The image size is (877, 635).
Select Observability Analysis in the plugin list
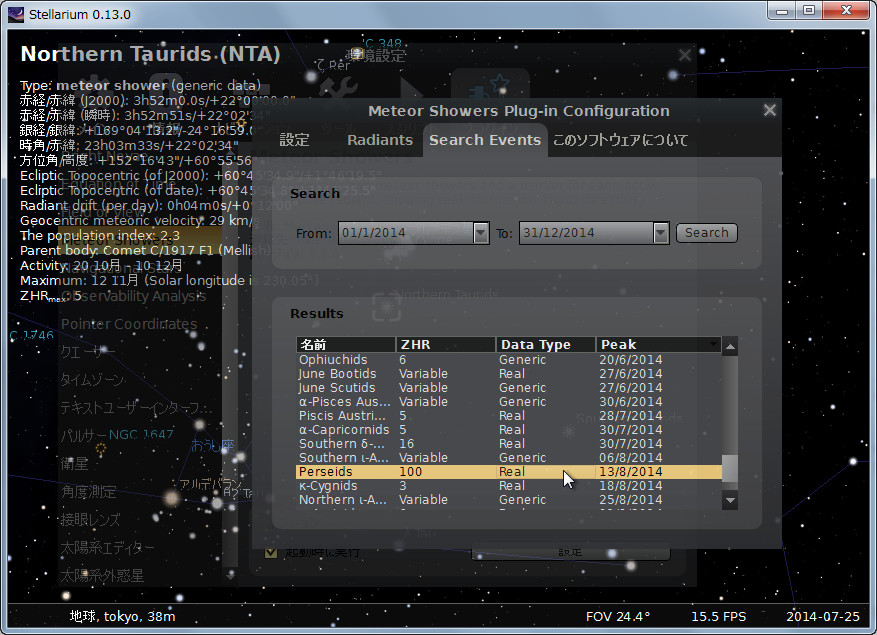(x=134, y=296)
